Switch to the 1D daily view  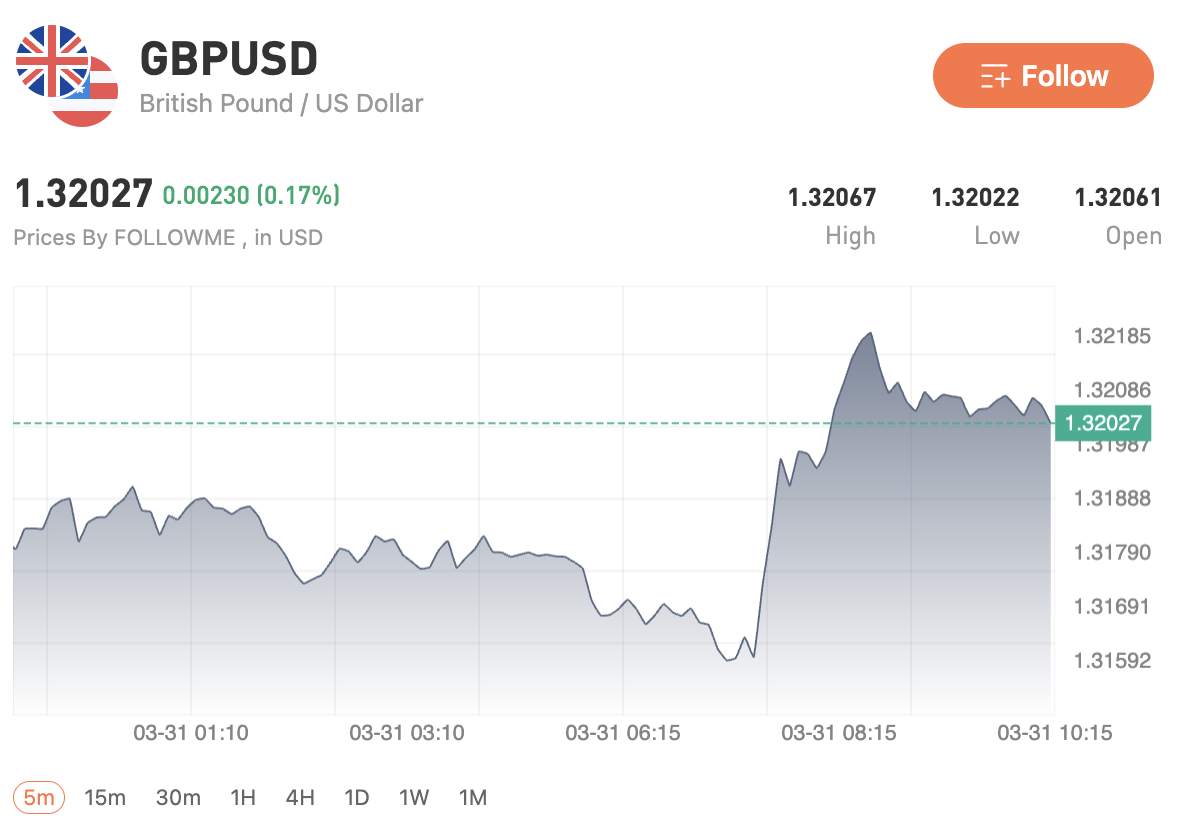coord(356,797)
